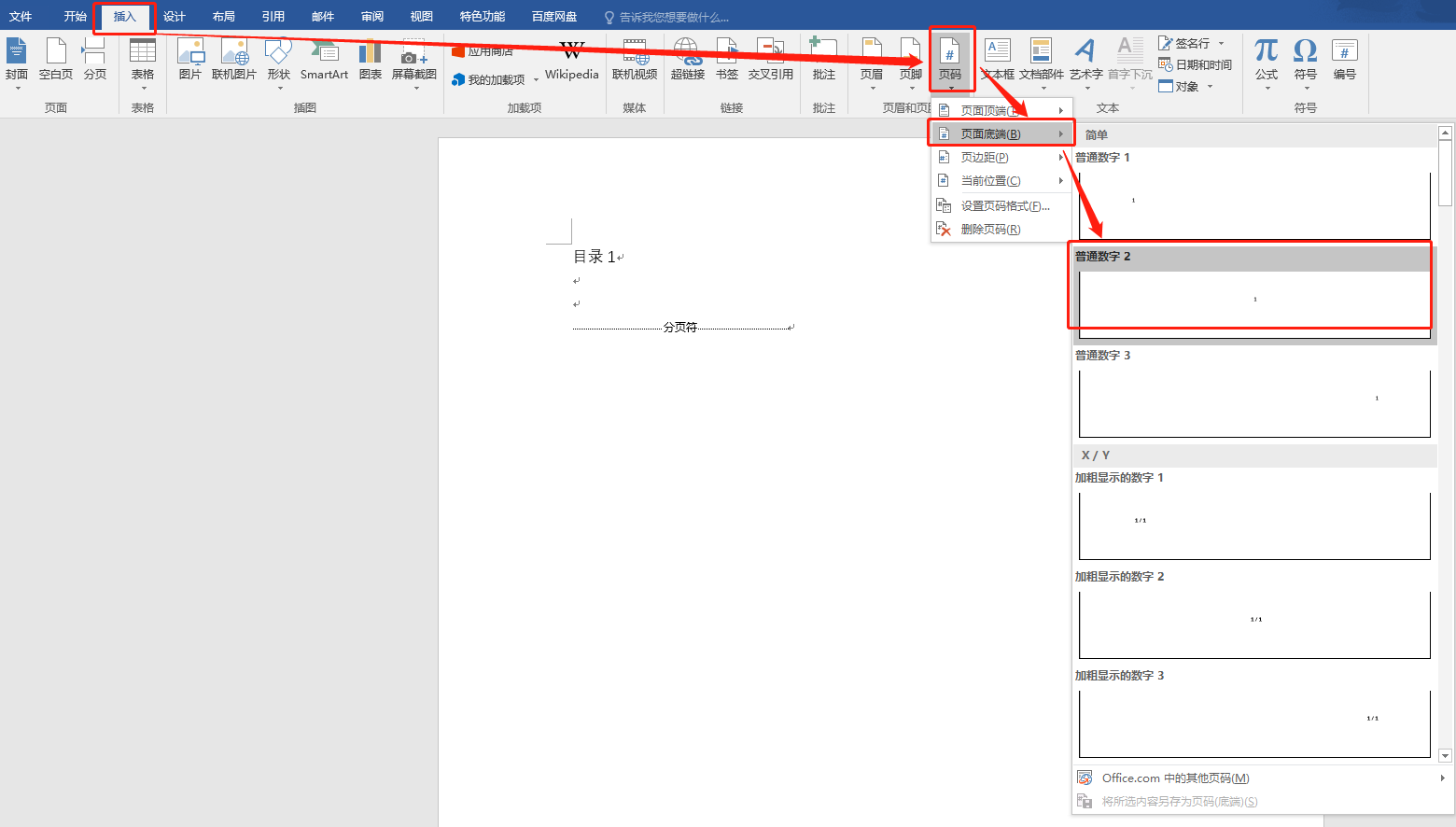Insert document parts (文档部件)
The height and width of the screenshot is (827, 1456).
pyautogui.click(x=1042, y=63)
